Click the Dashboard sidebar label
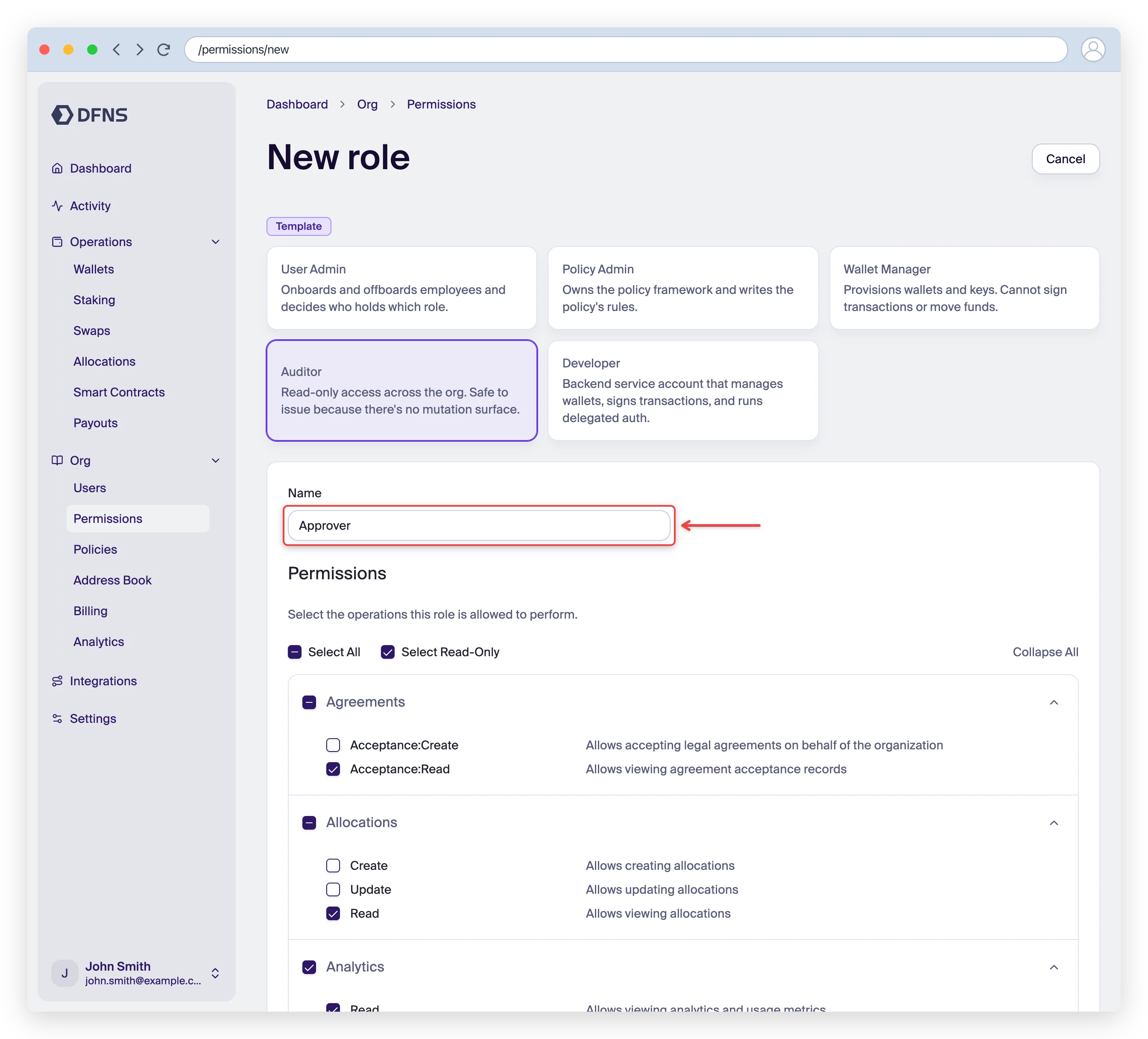 tap(100, 168)
